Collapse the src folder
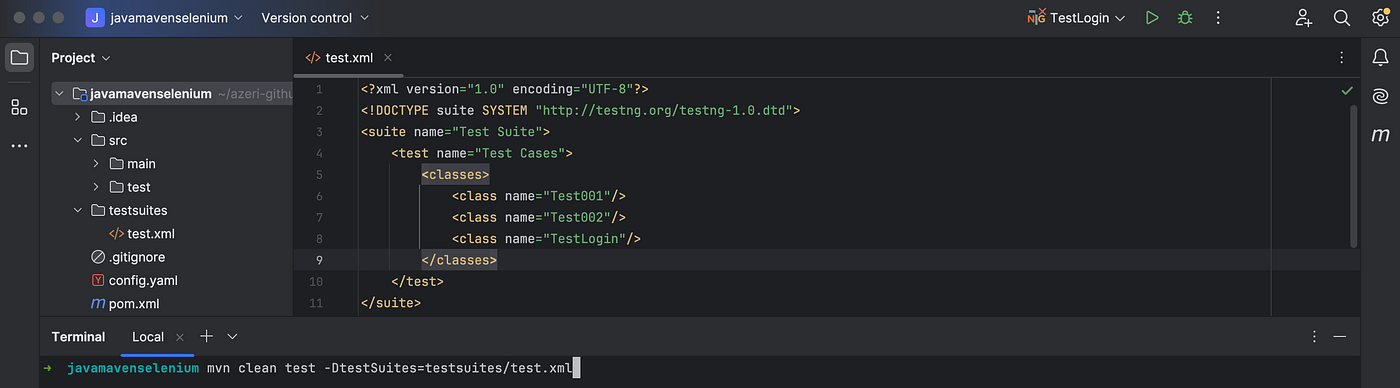 pos(78,140)
